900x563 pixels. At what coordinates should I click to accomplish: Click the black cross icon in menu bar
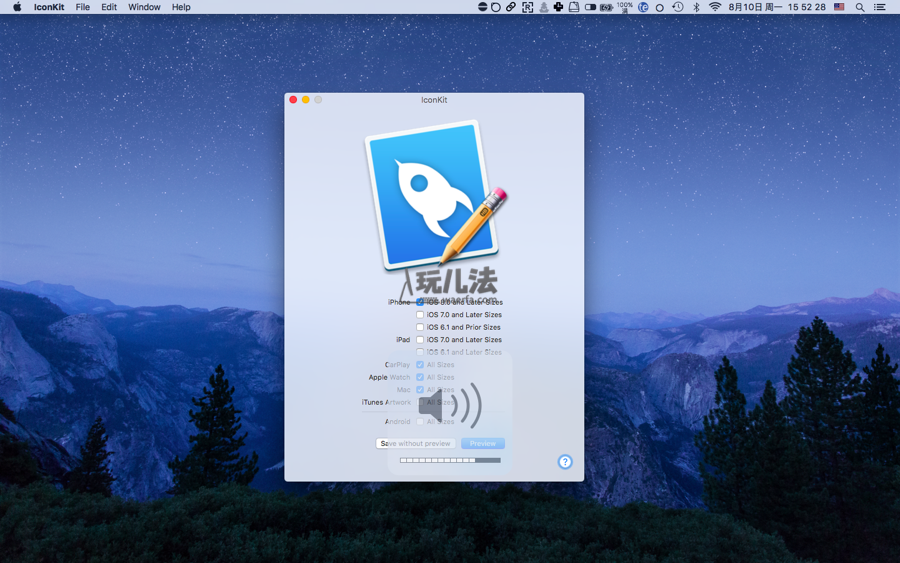click(558, 7)
